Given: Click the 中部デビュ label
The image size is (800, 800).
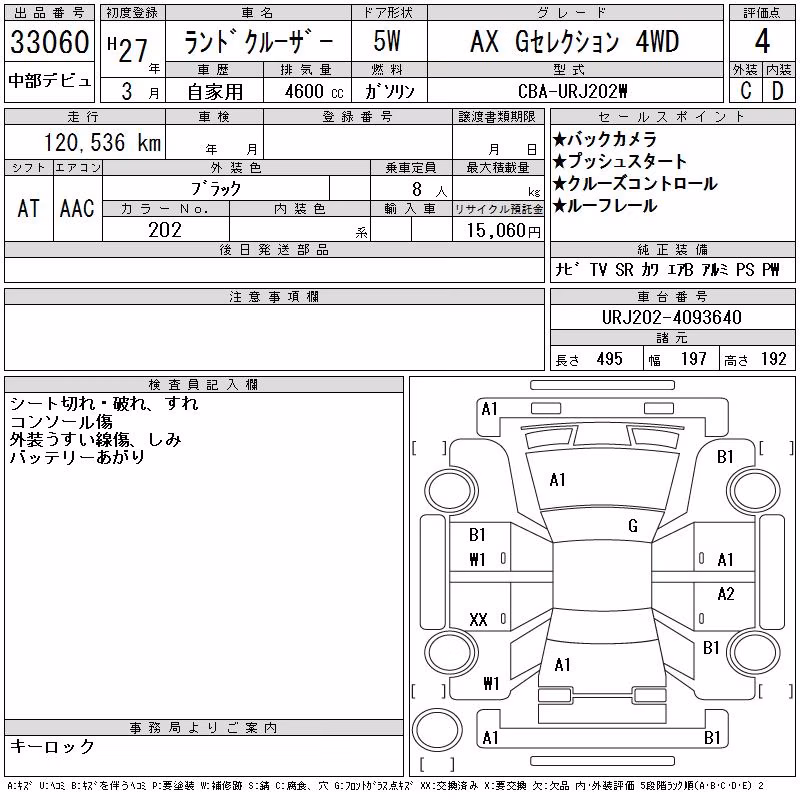Looking at the screenshot, I should (x=49, y=81).
